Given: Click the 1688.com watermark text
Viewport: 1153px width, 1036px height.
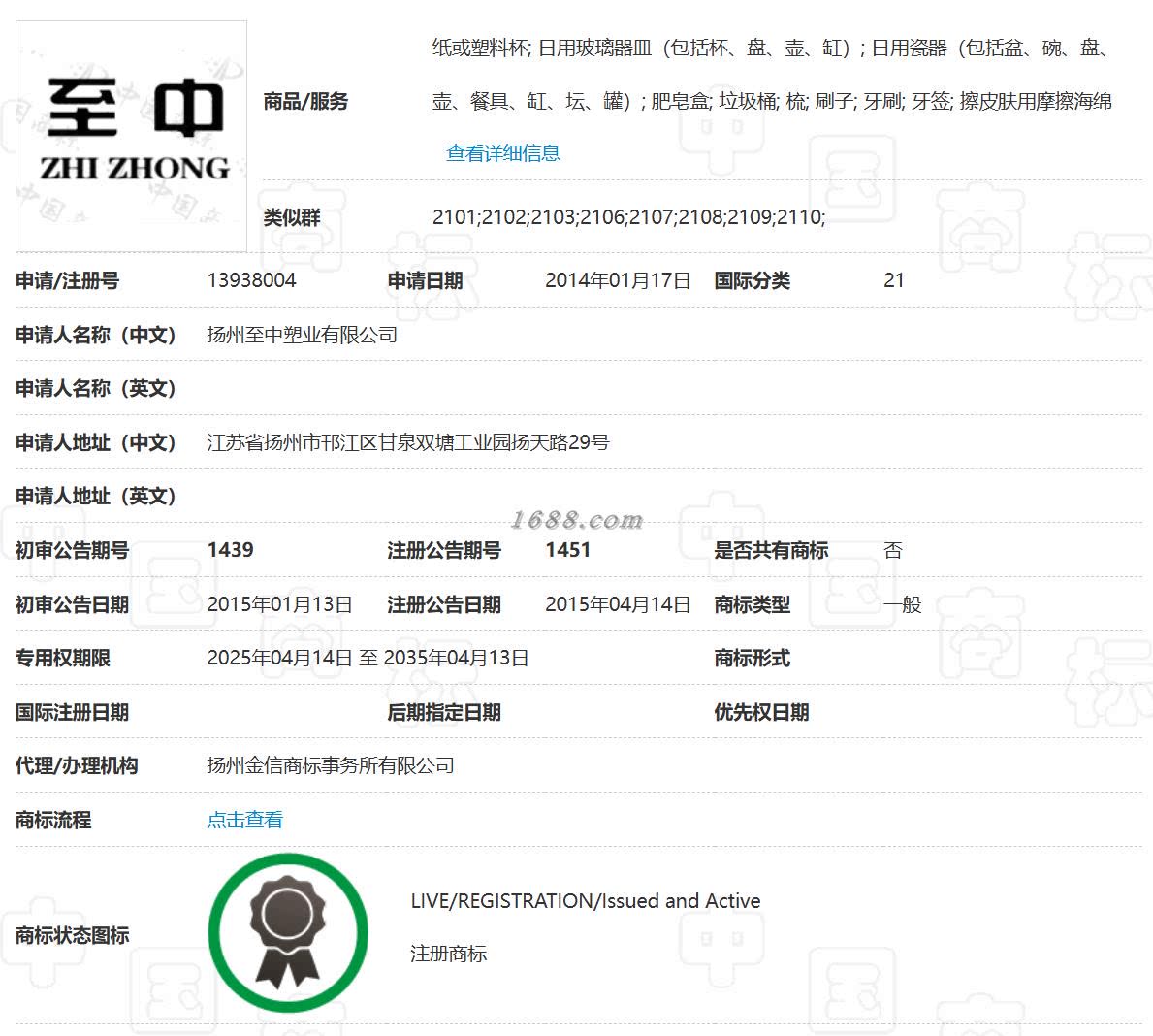Looking at the screenshot, I should [x=576, y=520].
